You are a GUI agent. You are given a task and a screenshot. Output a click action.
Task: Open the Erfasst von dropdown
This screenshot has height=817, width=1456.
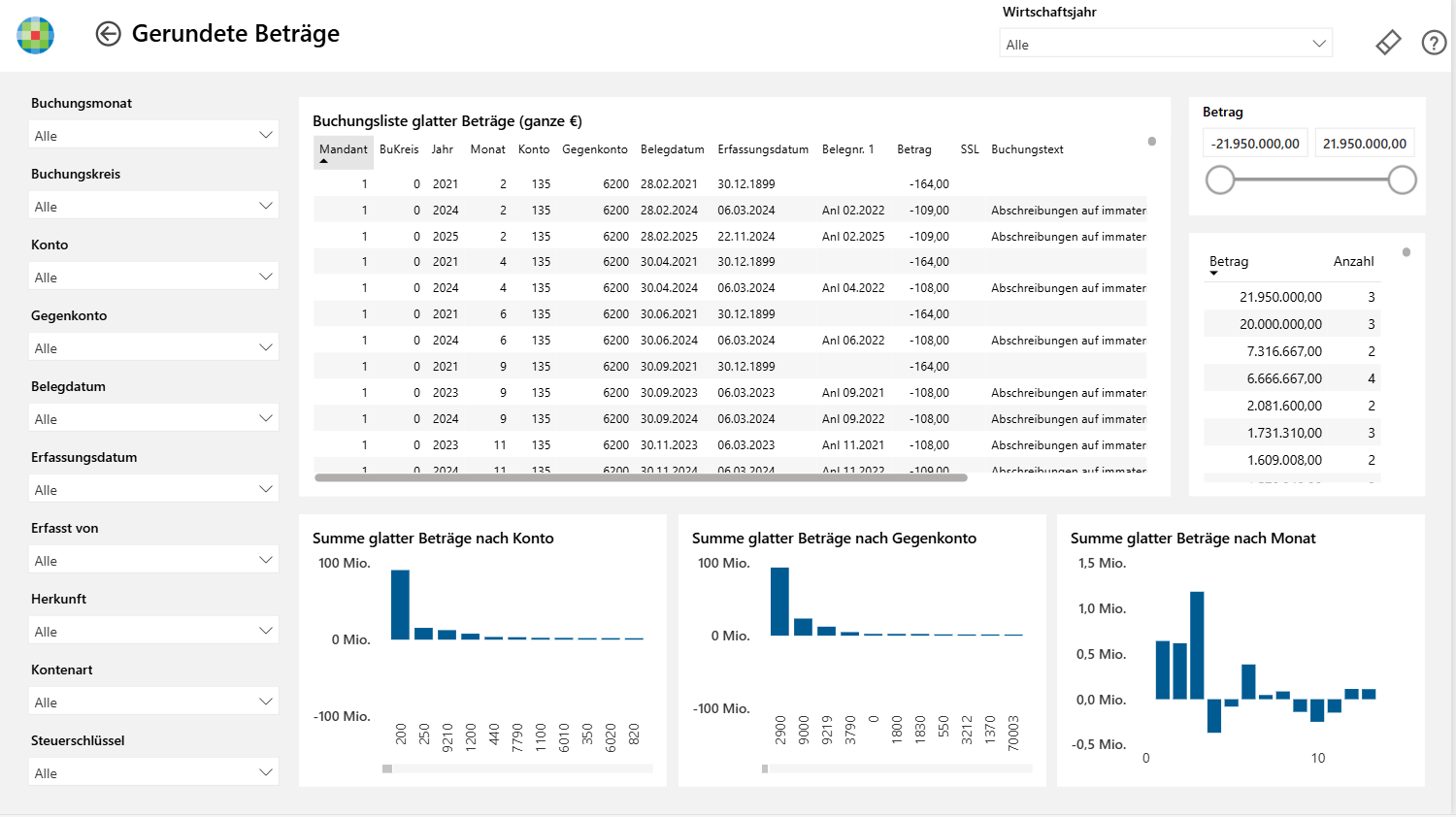[154, 560]
